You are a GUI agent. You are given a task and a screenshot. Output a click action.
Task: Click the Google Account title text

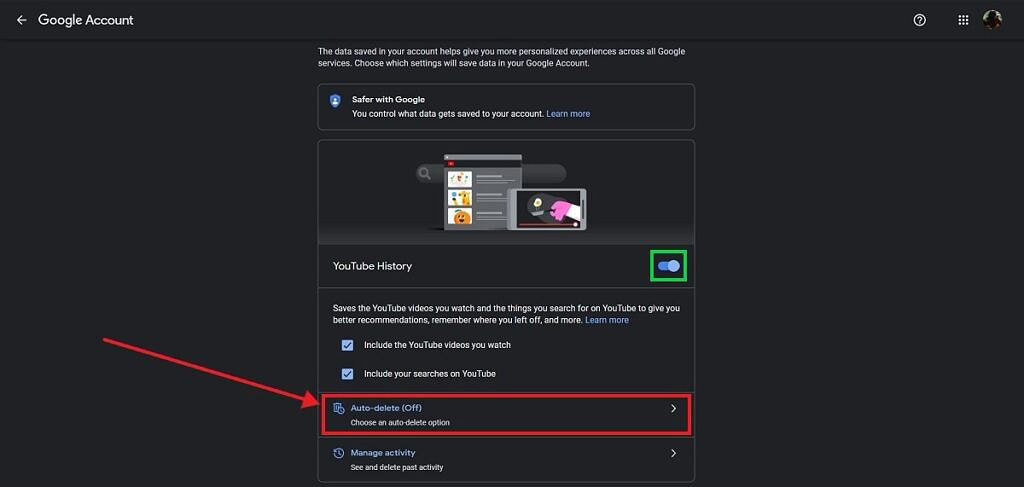86,20
